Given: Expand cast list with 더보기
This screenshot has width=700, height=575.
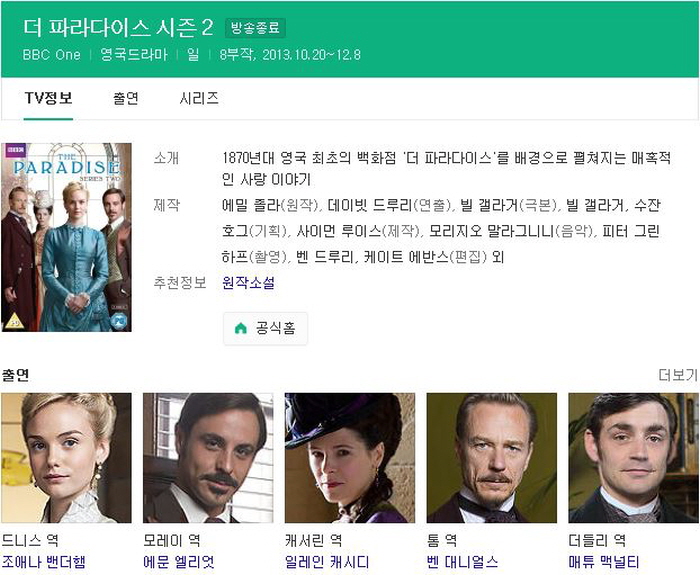Looking at the screenshot, I should tap(678, 375).
